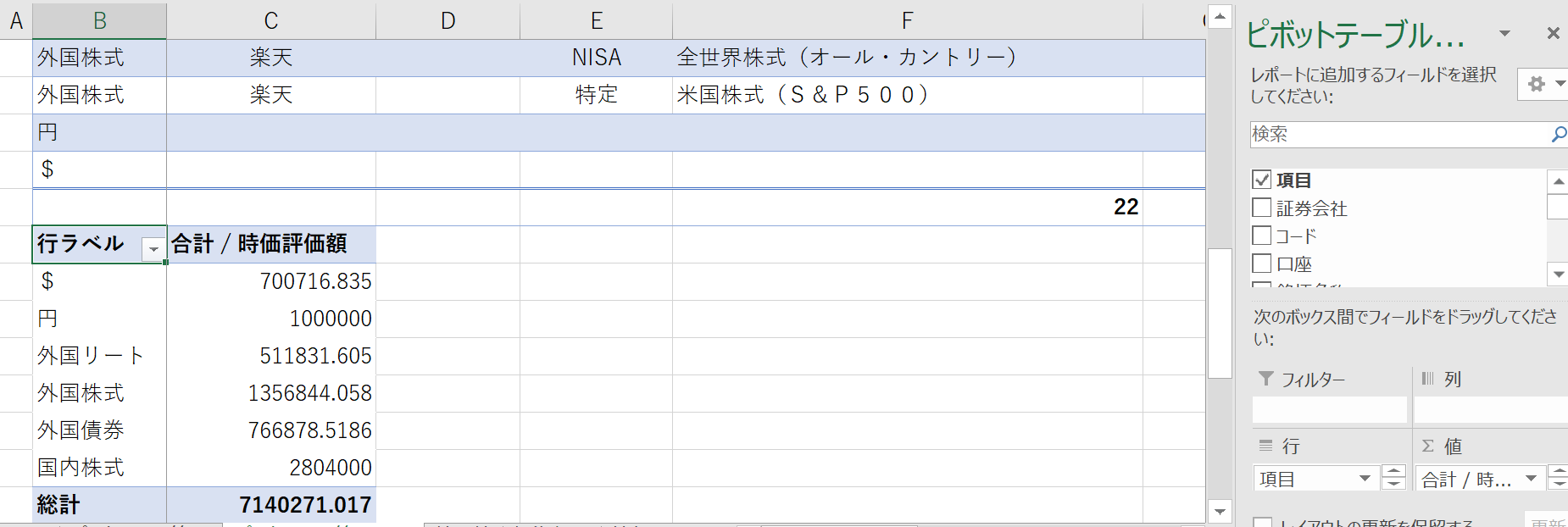Select column F header
This screenshot has width=1568, height=527.
click(x=907, y=20)
